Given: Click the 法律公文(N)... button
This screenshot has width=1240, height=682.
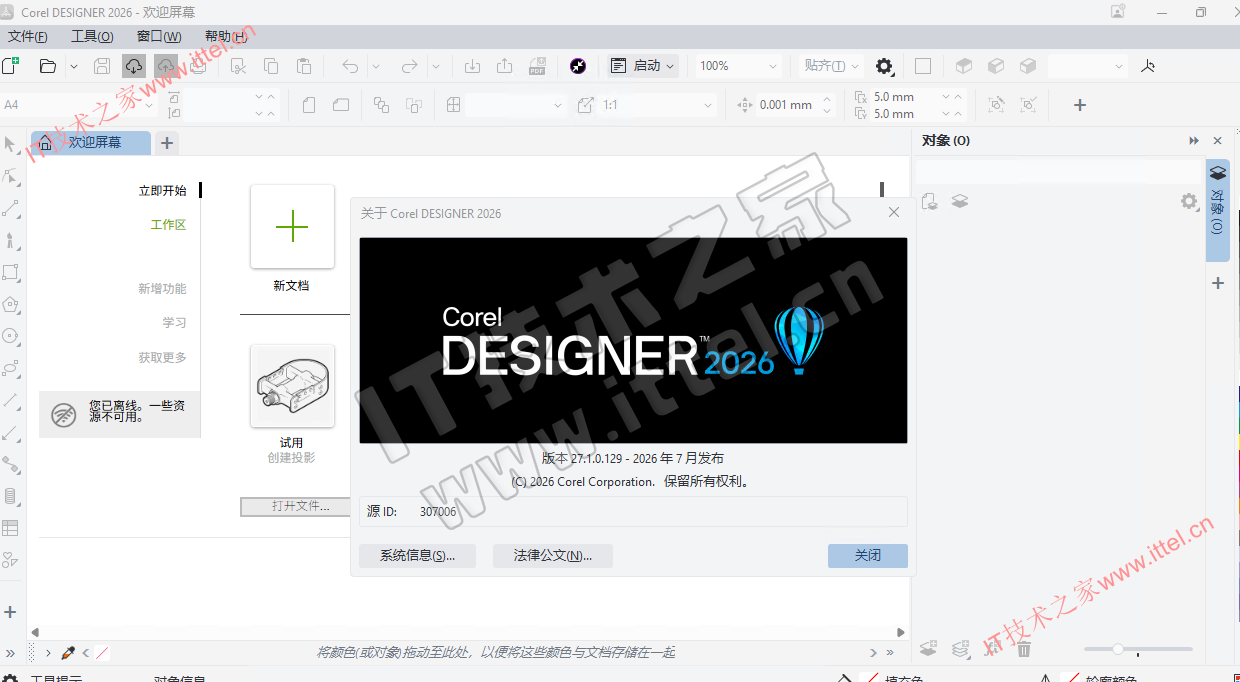Looking at the screenshot, I should point(552,556).
